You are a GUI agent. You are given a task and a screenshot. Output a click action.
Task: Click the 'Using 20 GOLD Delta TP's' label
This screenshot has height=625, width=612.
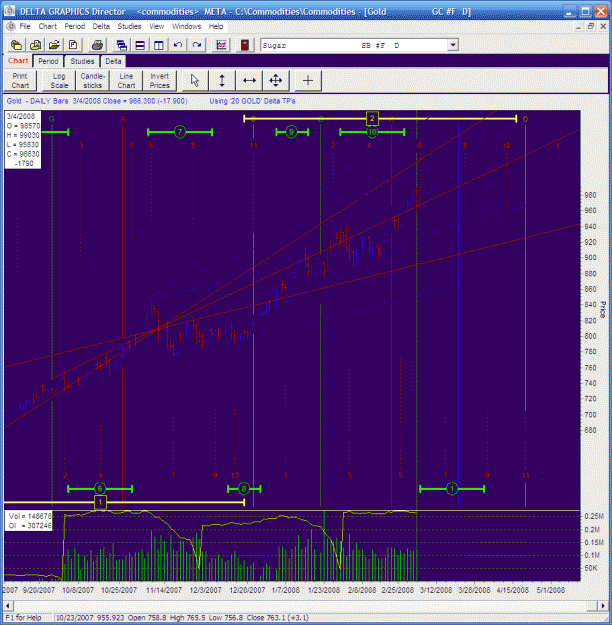coord(252,101)
